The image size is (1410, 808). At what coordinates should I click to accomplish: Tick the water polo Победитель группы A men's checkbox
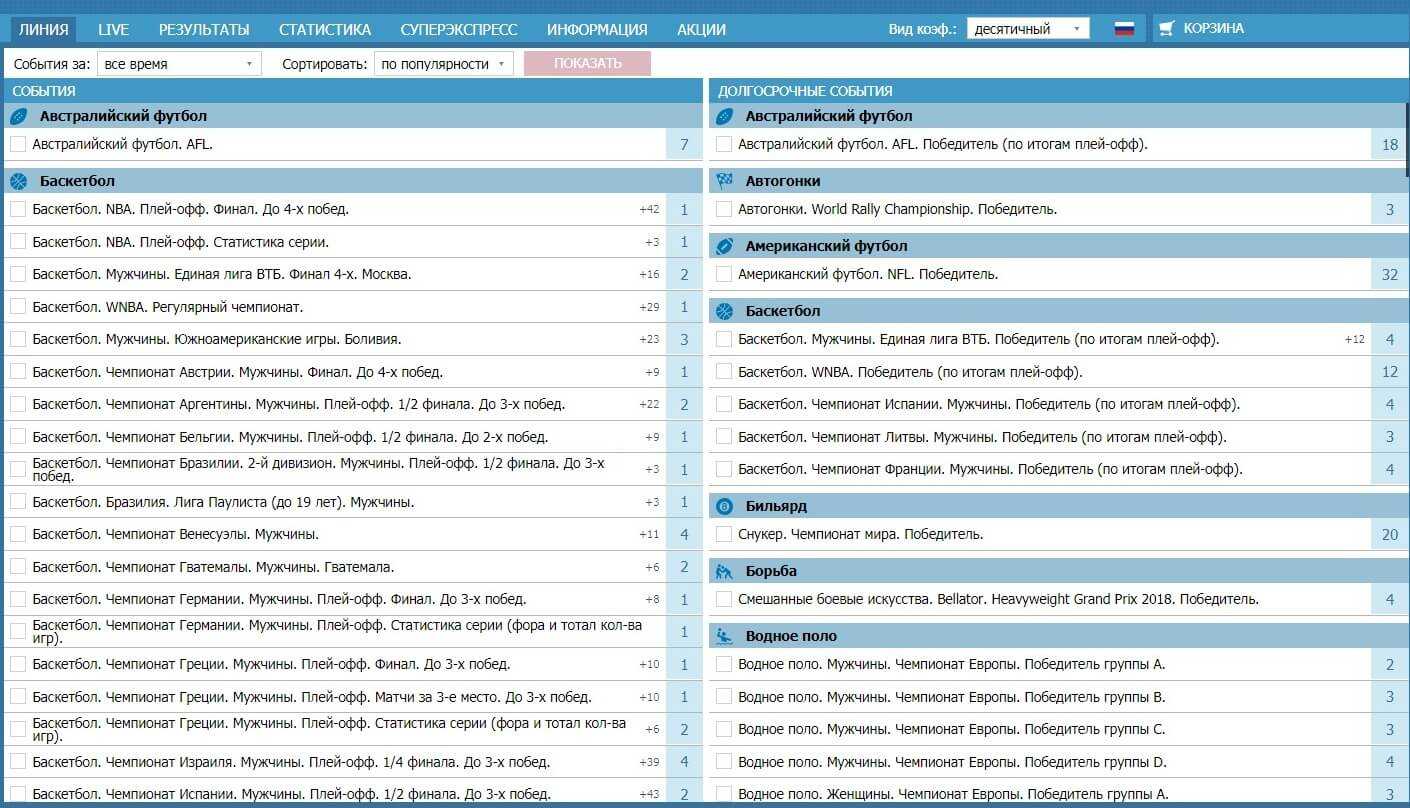724,664
